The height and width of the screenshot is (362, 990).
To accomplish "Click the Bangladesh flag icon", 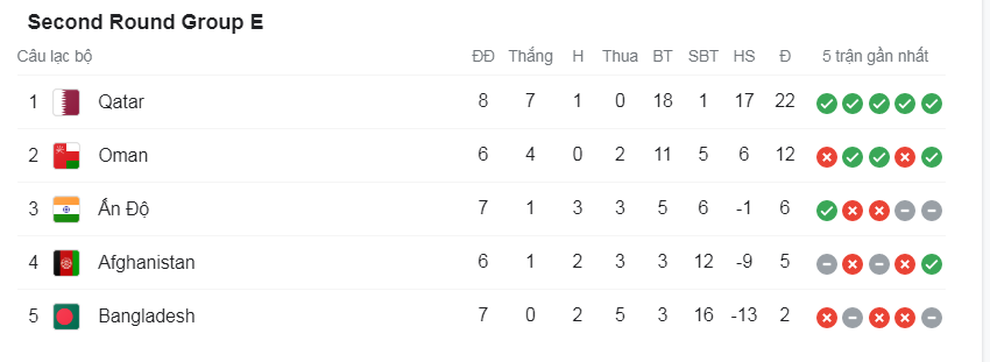I will click(66, 317).
